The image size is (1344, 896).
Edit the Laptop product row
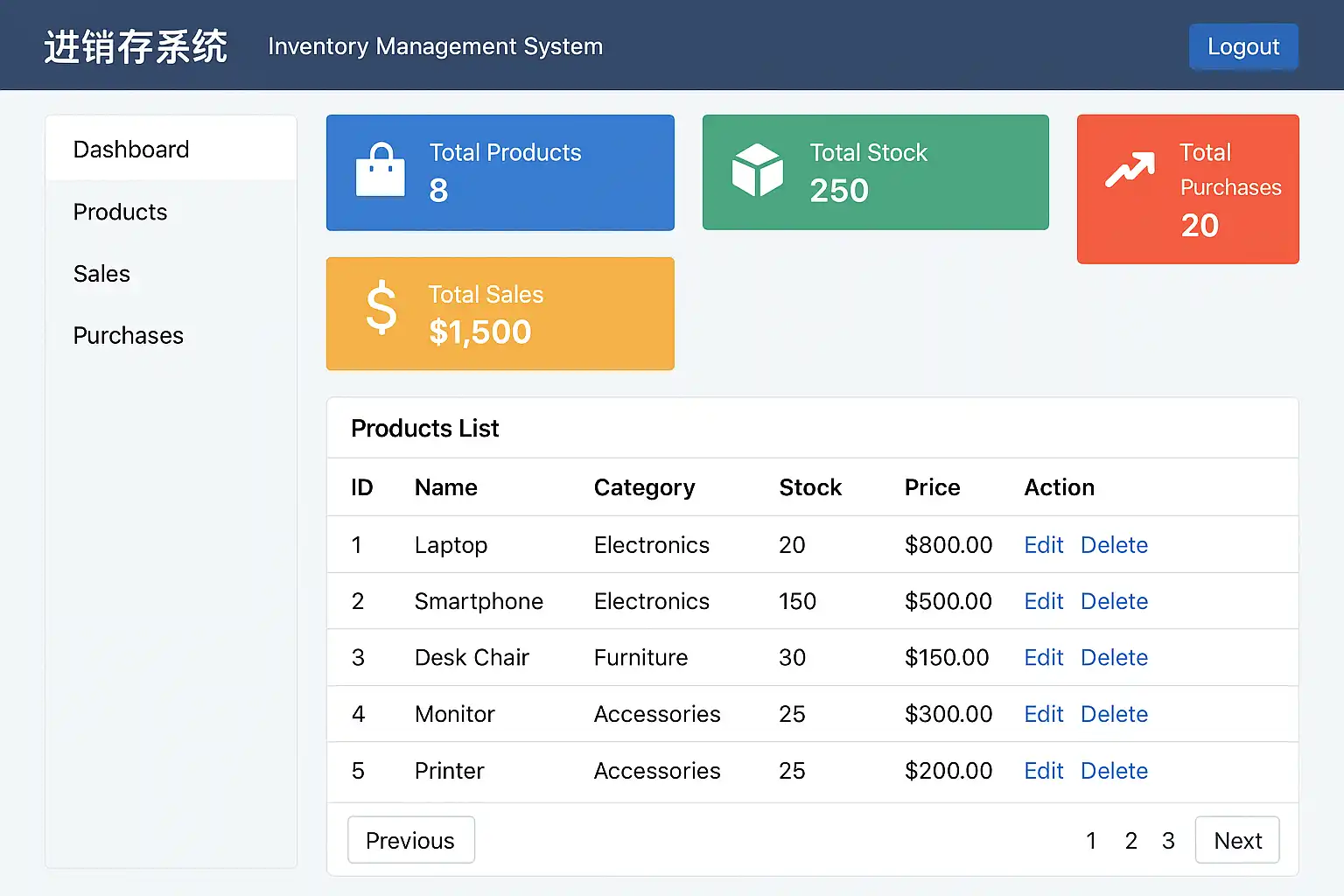(x=1043, y=545)
